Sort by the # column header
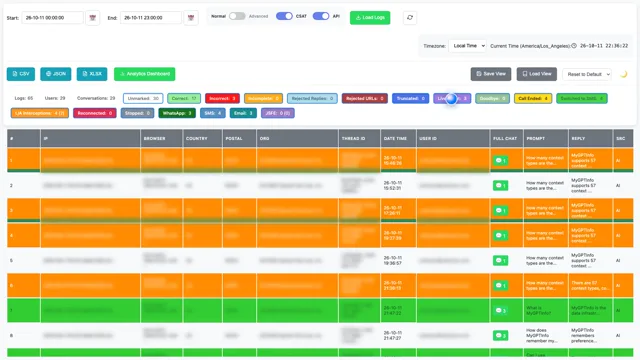 23,138
